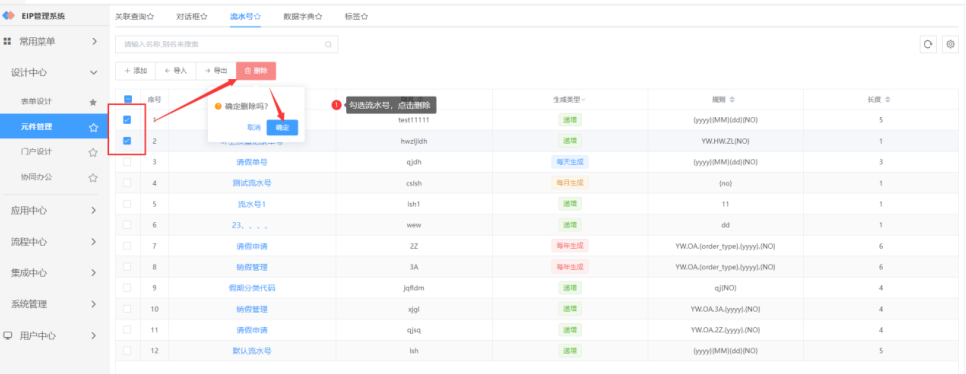Viewport: 966px width, 374px height.
Task: Toggle the select-all checkbox in table header
Action: tap(128, 99)
